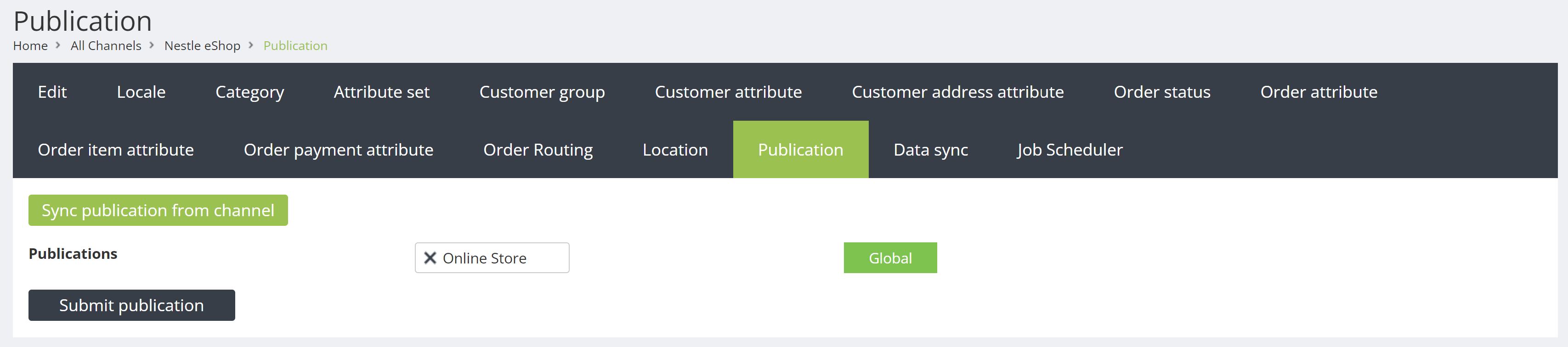Click the Publications field label

pyautogui.click(x=73, y=254)
